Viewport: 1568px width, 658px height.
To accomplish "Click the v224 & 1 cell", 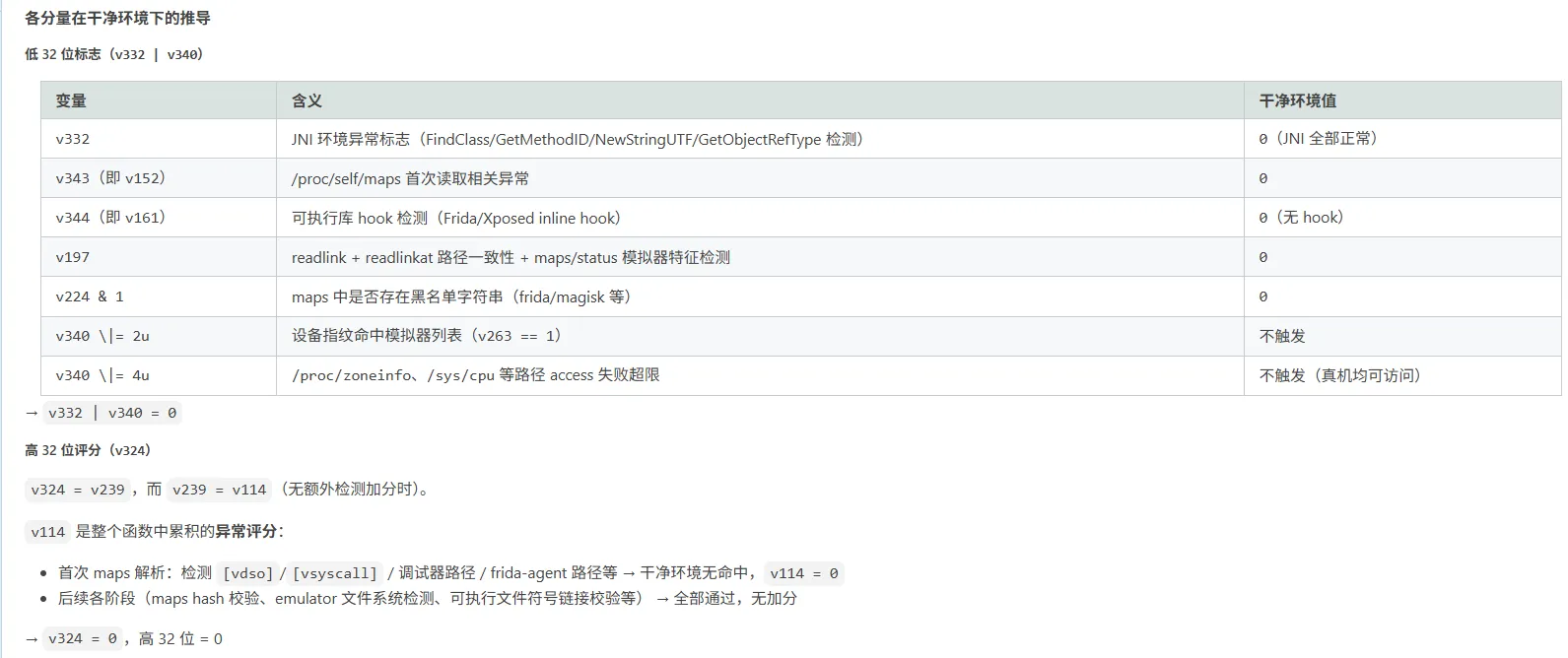I will coord(90,296).
